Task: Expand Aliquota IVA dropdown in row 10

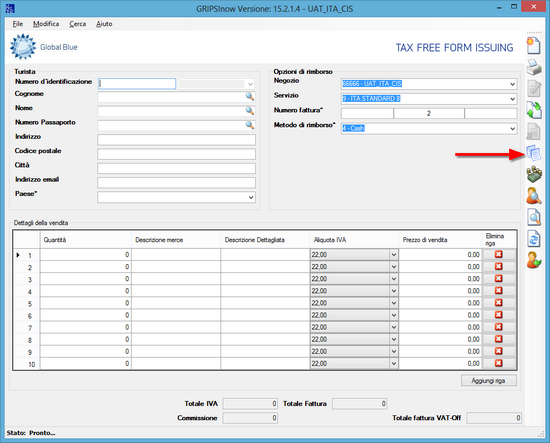Action: coord(394,364)
